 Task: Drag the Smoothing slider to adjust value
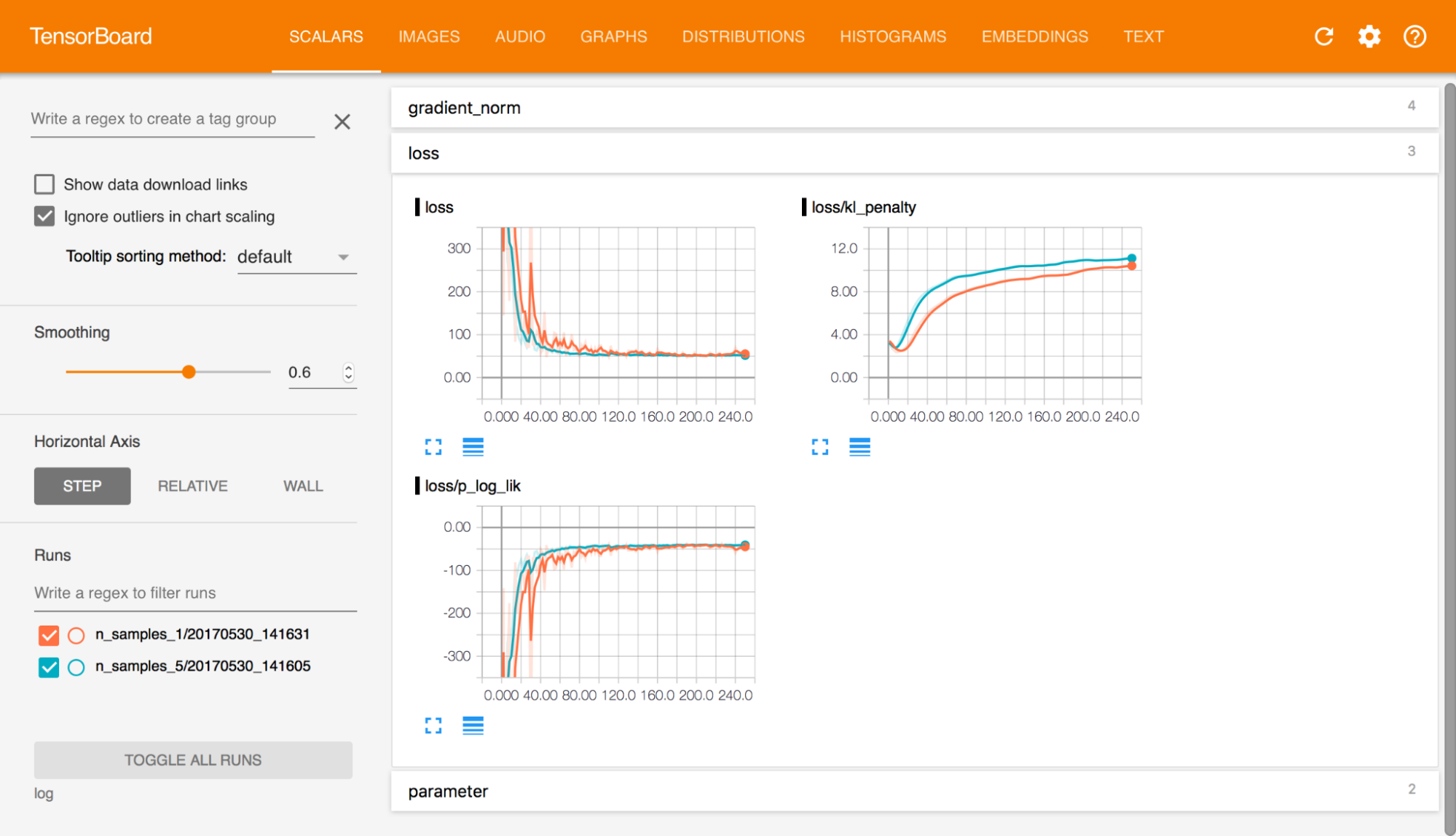click(x=189, y=371)
